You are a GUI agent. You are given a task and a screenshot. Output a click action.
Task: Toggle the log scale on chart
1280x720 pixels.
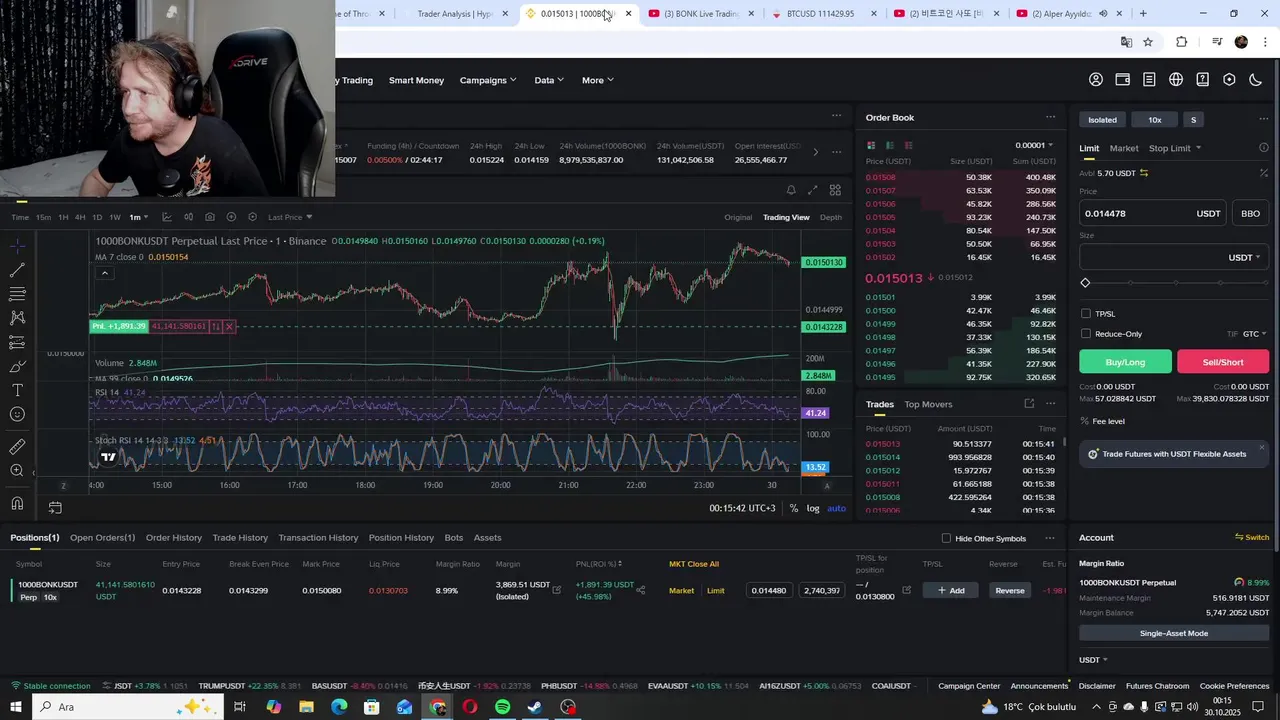813,508
